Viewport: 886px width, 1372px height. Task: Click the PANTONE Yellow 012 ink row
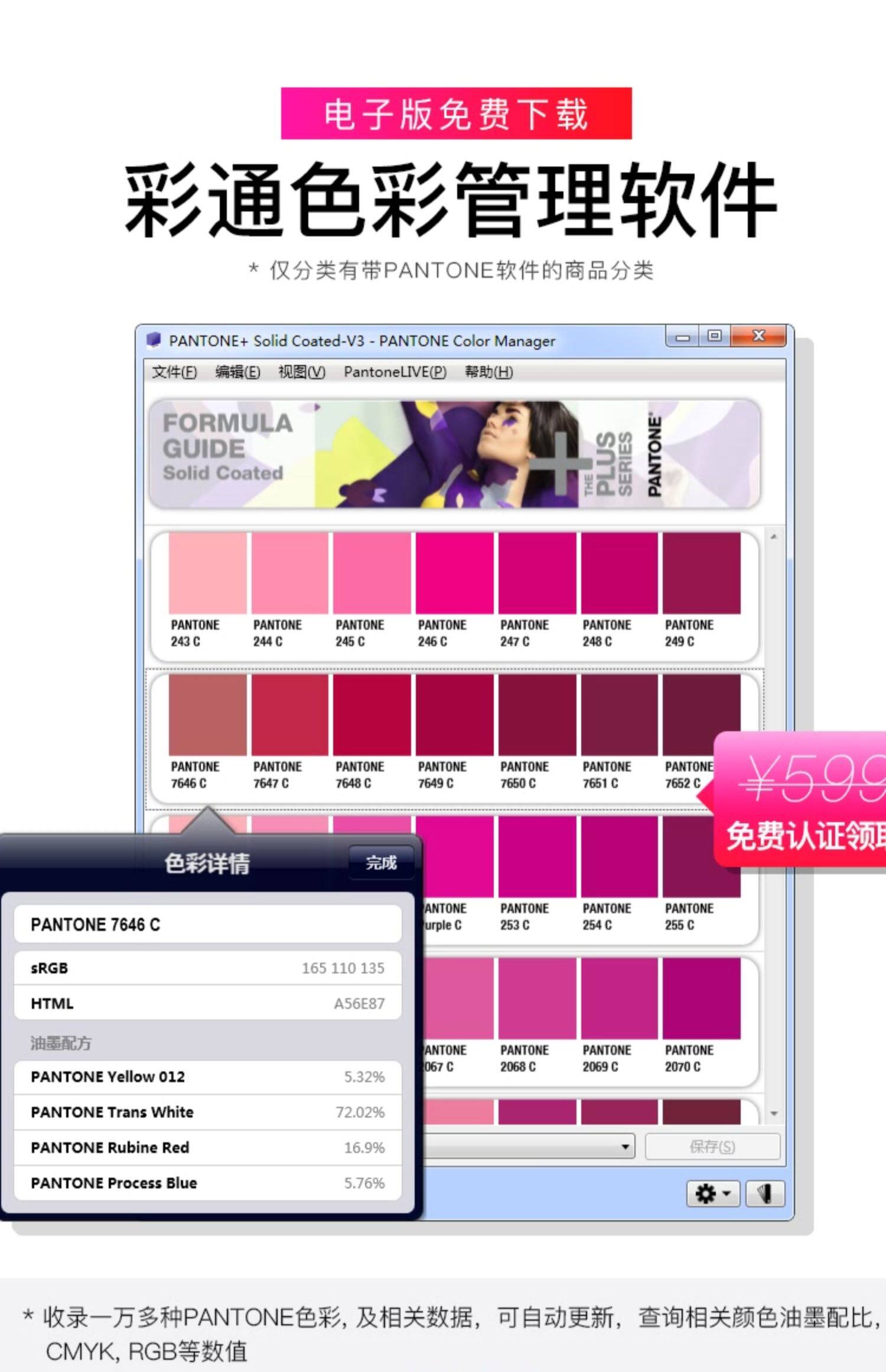[207, 1077]
